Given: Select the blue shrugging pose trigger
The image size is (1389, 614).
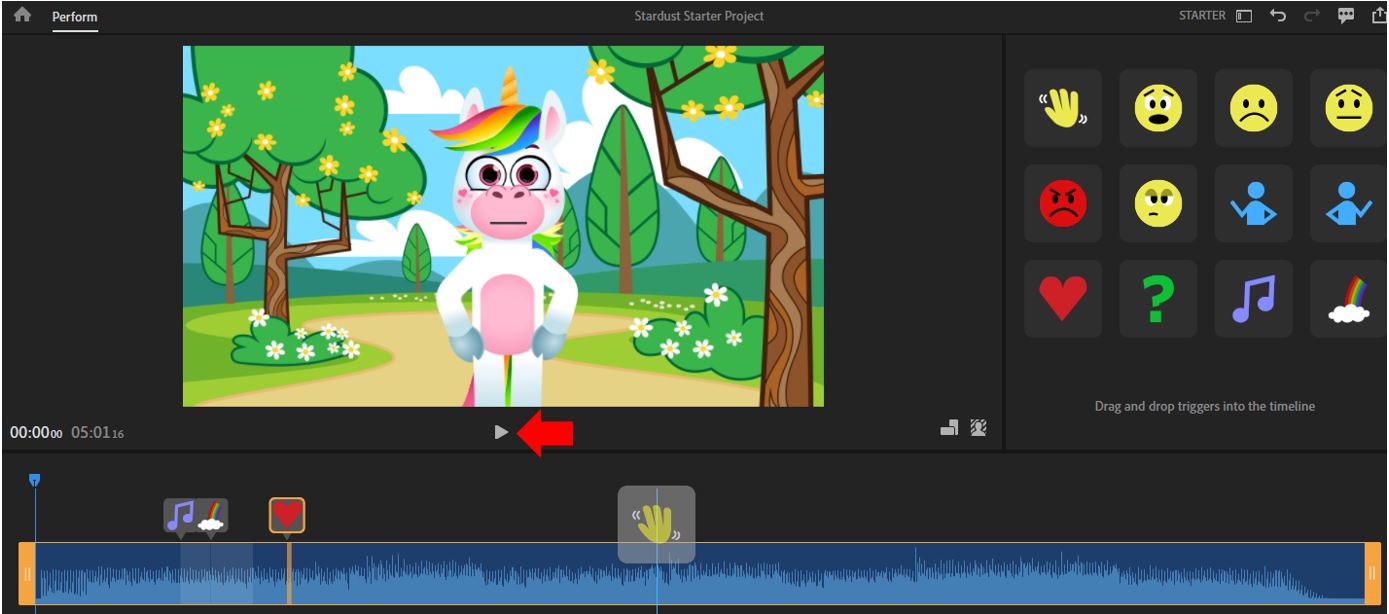Looking at the screenshot, I should (1349, 203).
